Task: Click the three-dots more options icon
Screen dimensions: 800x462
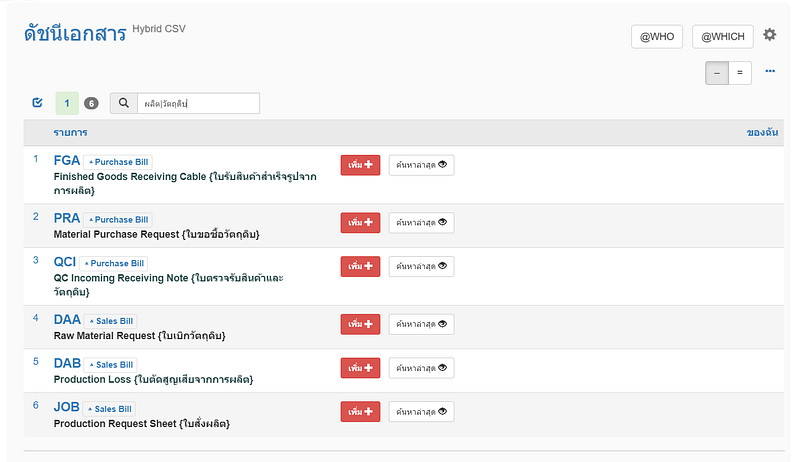Action: click(770, 72)
